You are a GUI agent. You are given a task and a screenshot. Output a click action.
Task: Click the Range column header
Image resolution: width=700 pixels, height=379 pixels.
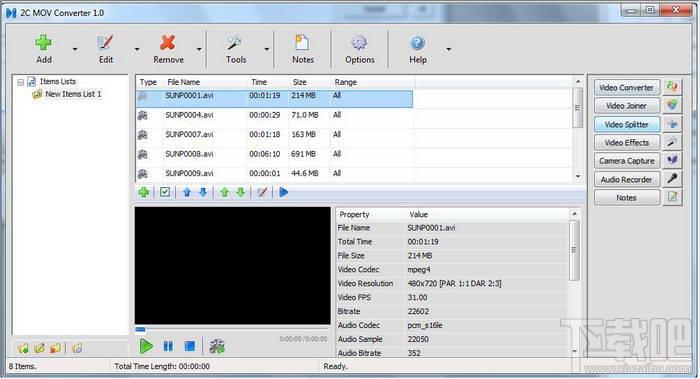(x=346, y=82)
